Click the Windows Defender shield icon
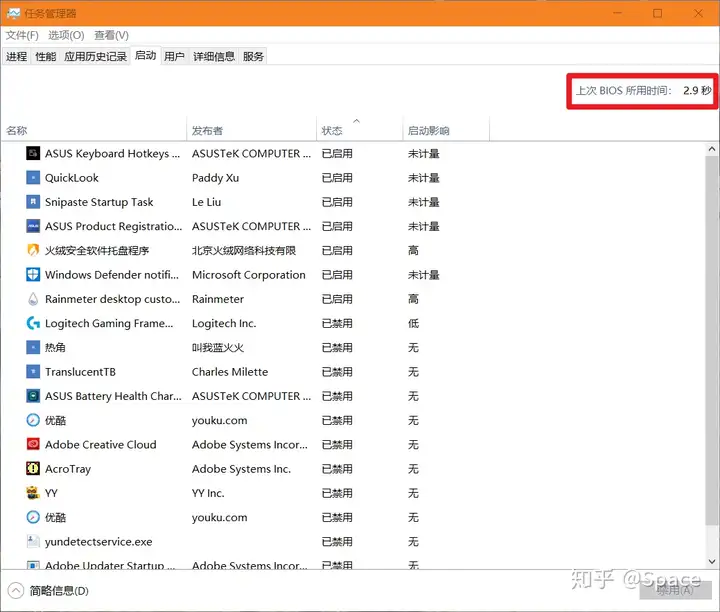Screen dimensions: 720x612 33,275
